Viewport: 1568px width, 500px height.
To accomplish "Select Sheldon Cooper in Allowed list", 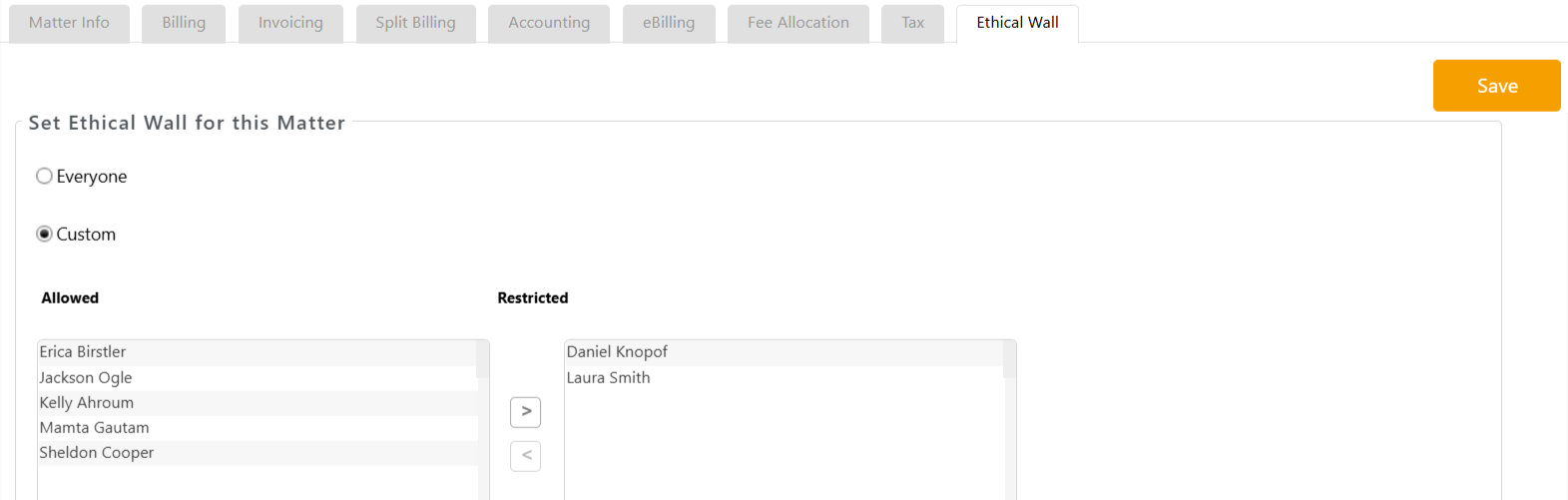I will (x=97, y=453).
